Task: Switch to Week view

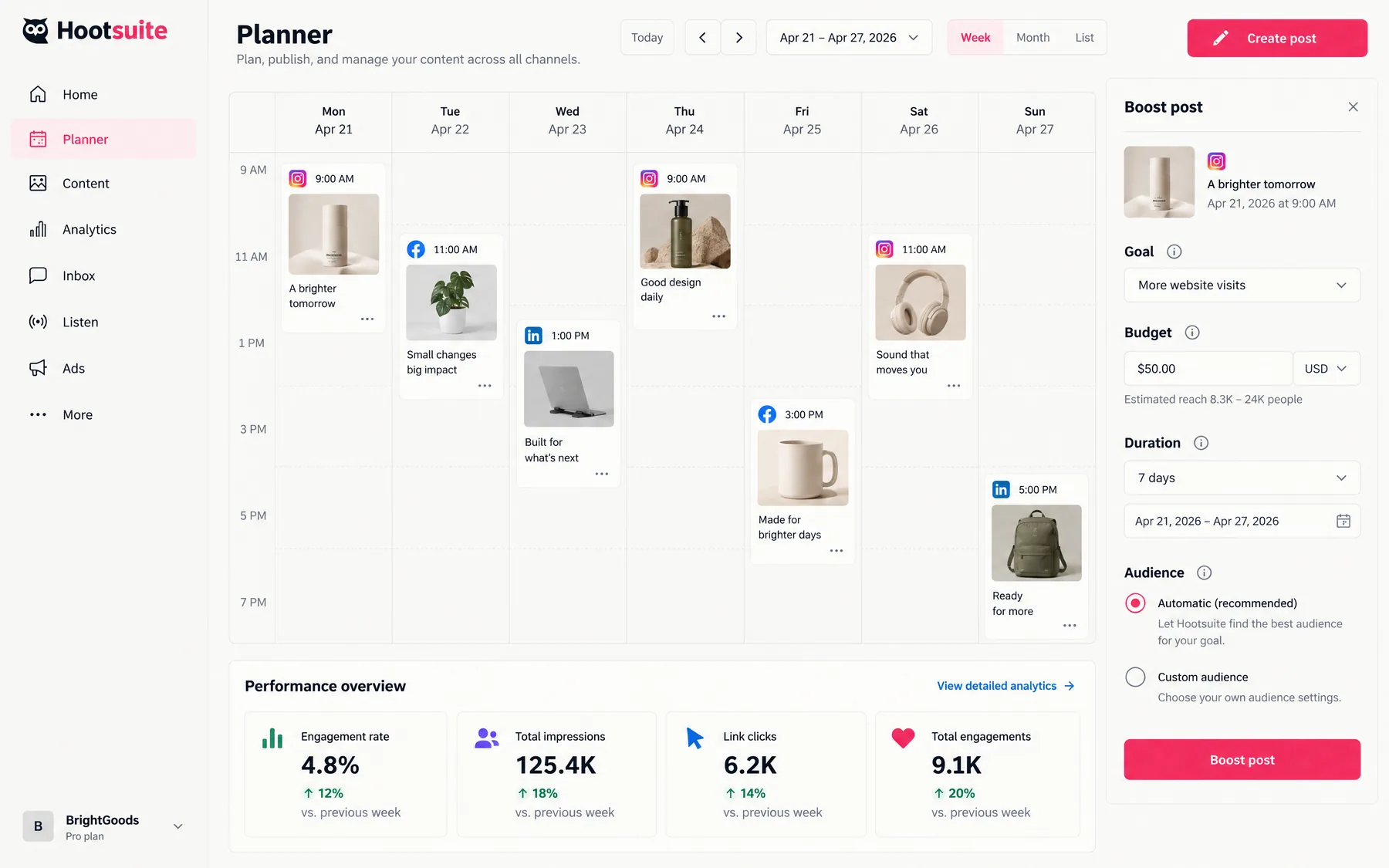Action: tap(975, 37)
